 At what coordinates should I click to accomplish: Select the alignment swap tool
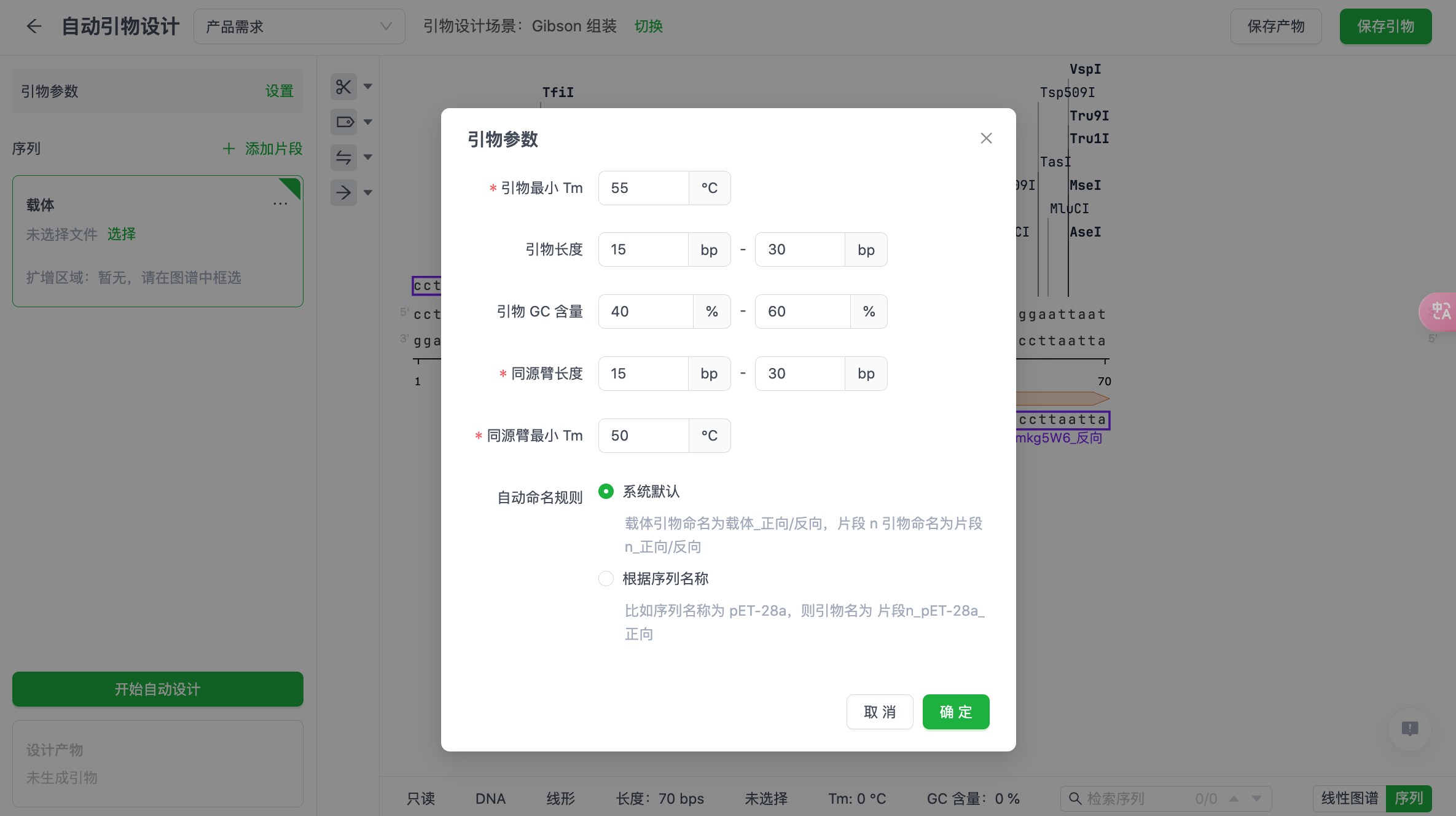coord(343,157)
